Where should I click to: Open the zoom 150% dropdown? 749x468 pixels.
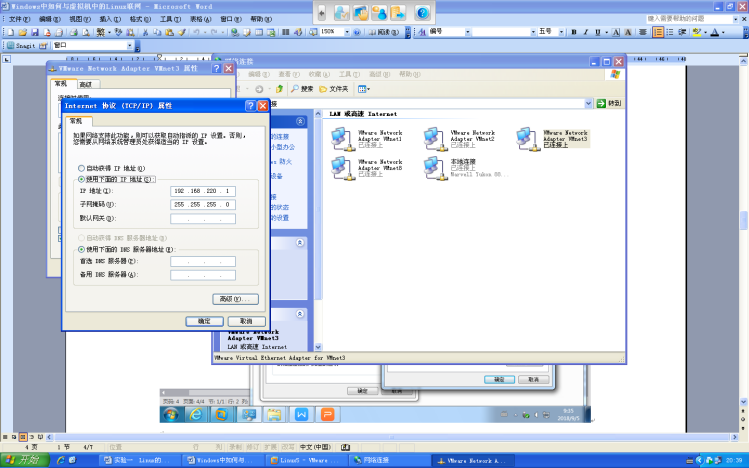(347, 32)
